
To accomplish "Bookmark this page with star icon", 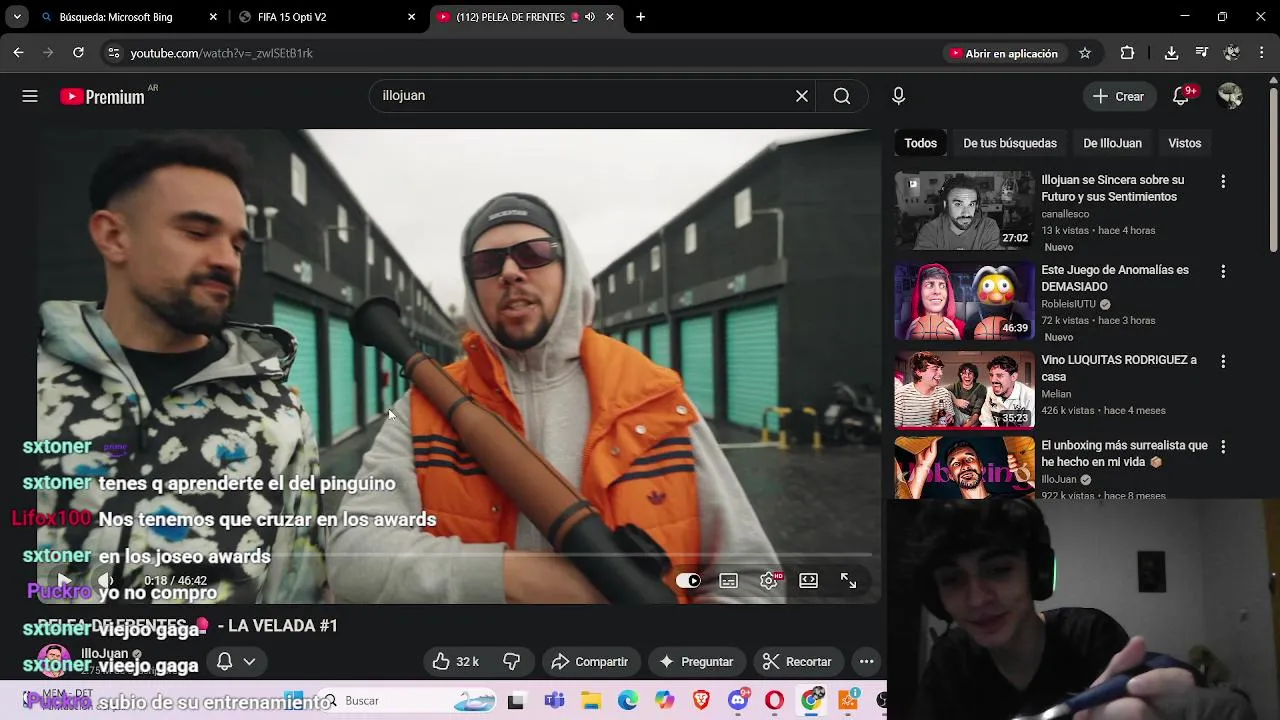I will 1085,53.
